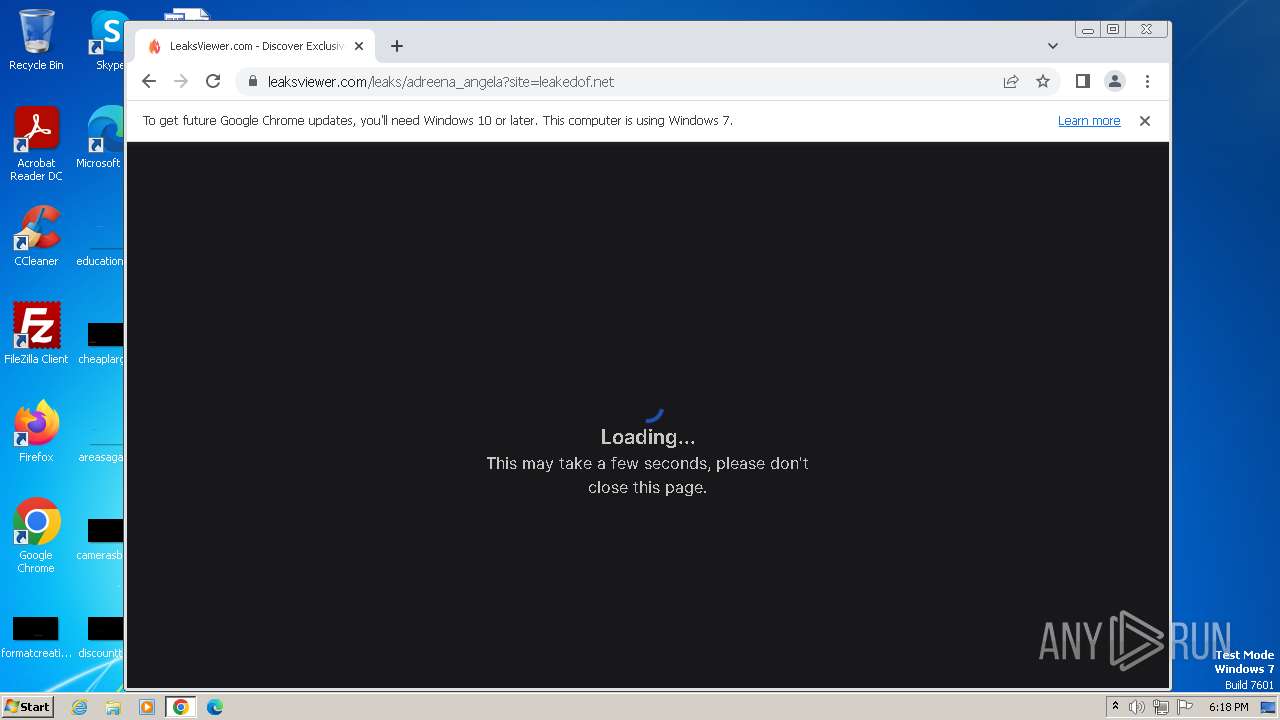Click the 6:18 PM taskbar clock
This screenshot has height=720, width=1280.
click(x=1228, y=707)
